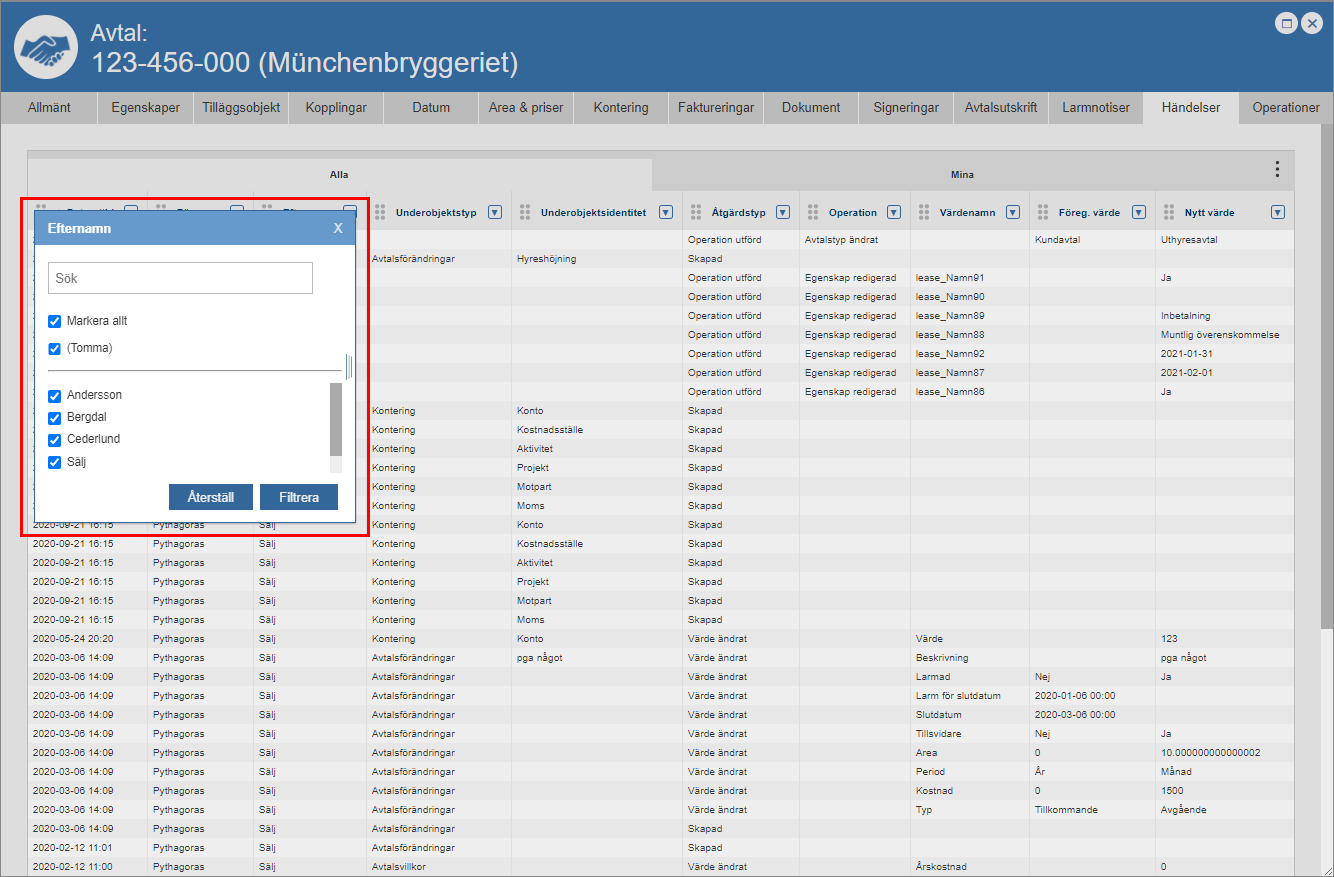The height and width of the screenshot is (877, 1334).
Task: Click drag handle of Operation column
Action: tap(812, 212)
